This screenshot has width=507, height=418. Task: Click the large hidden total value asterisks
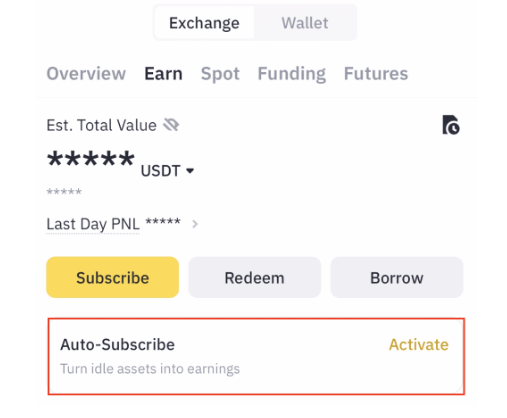[x=91, y=159]
